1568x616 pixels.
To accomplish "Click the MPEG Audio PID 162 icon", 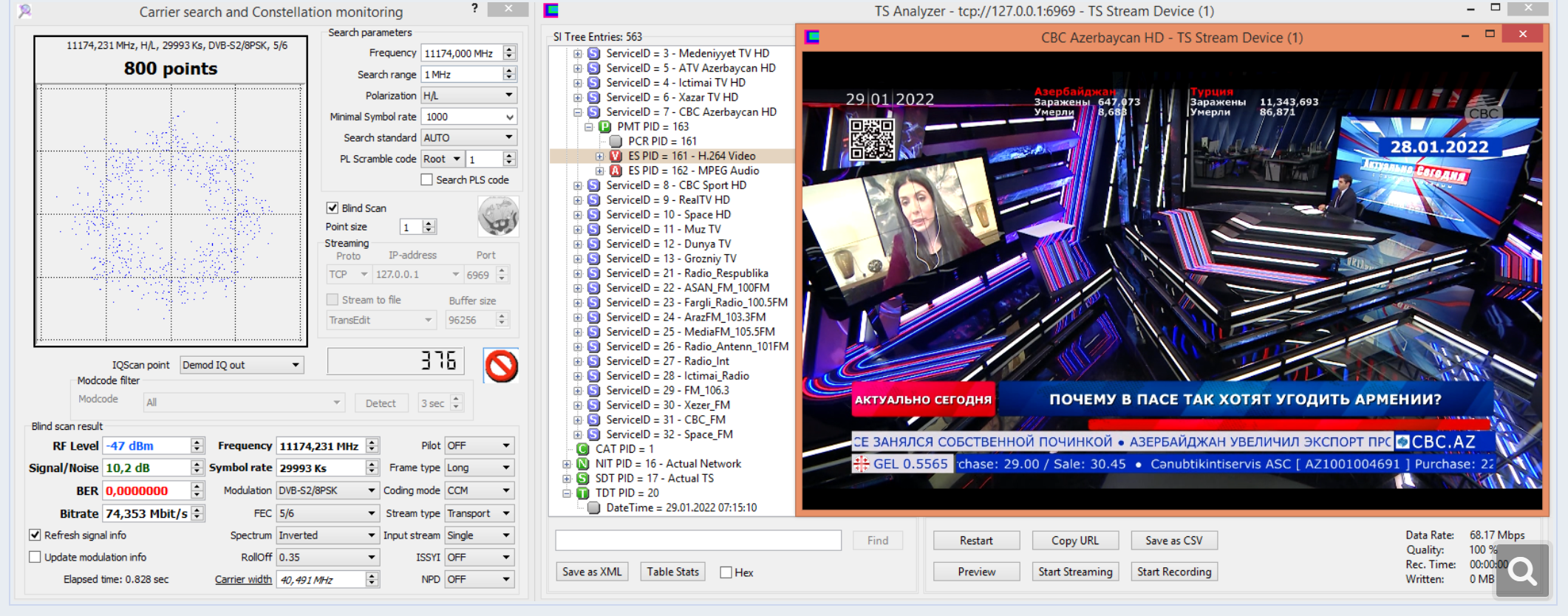I will (x=616, y=171).
